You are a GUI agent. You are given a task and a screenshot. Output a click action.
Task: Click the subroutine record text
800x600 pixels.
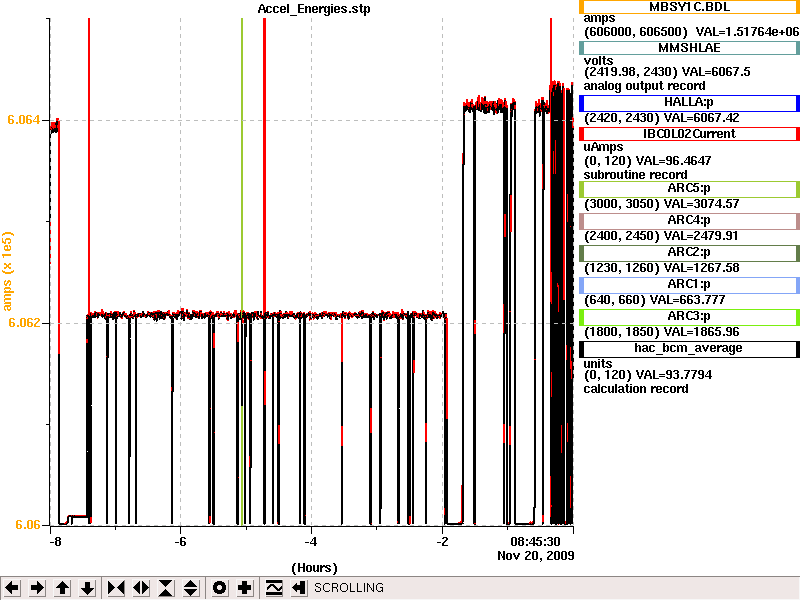[635, 174]
